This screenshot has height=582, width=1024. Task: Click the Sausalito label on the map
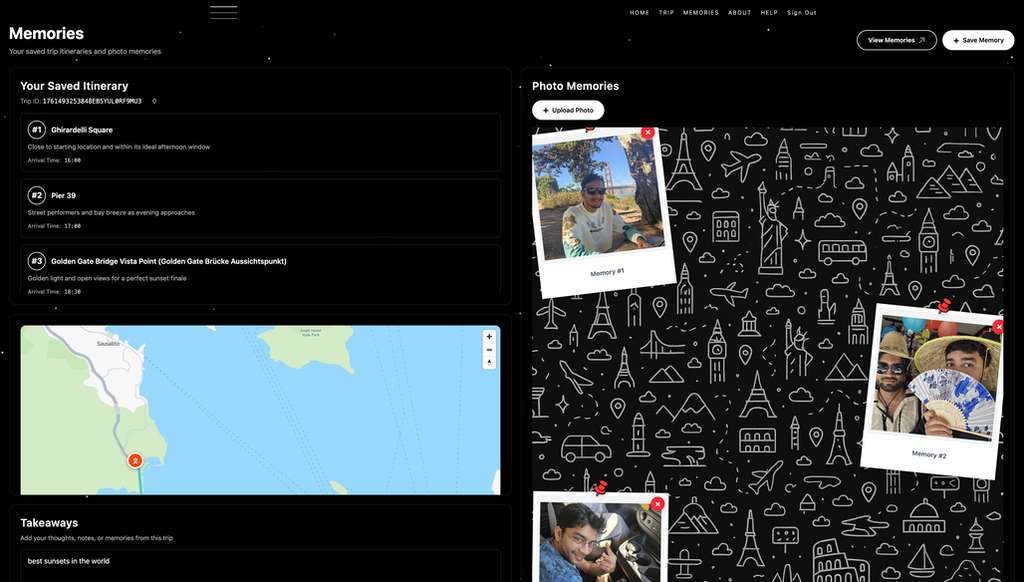coord(108,344)
